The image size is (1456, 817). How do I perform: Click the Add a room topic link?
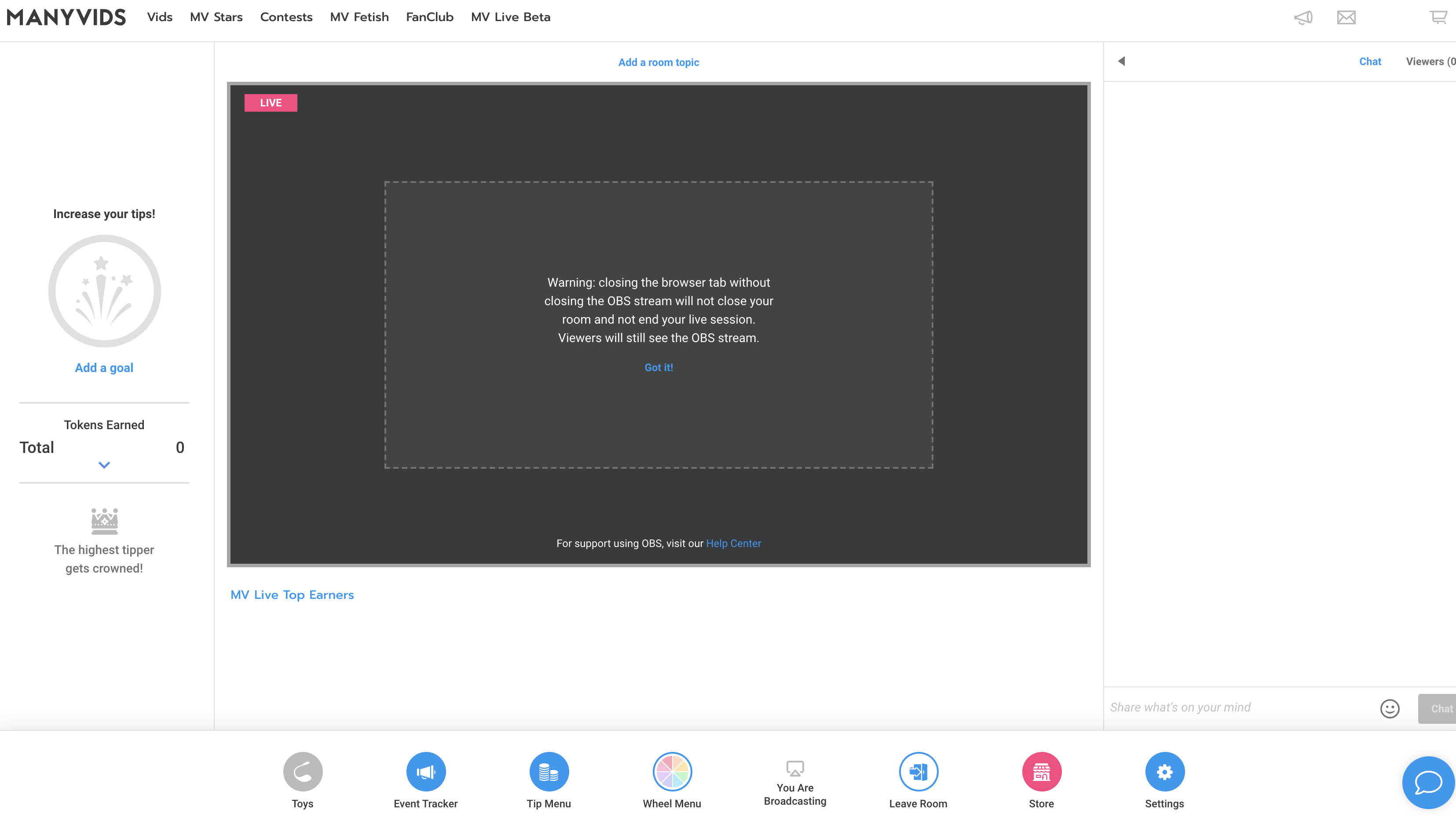coord(658,62)
